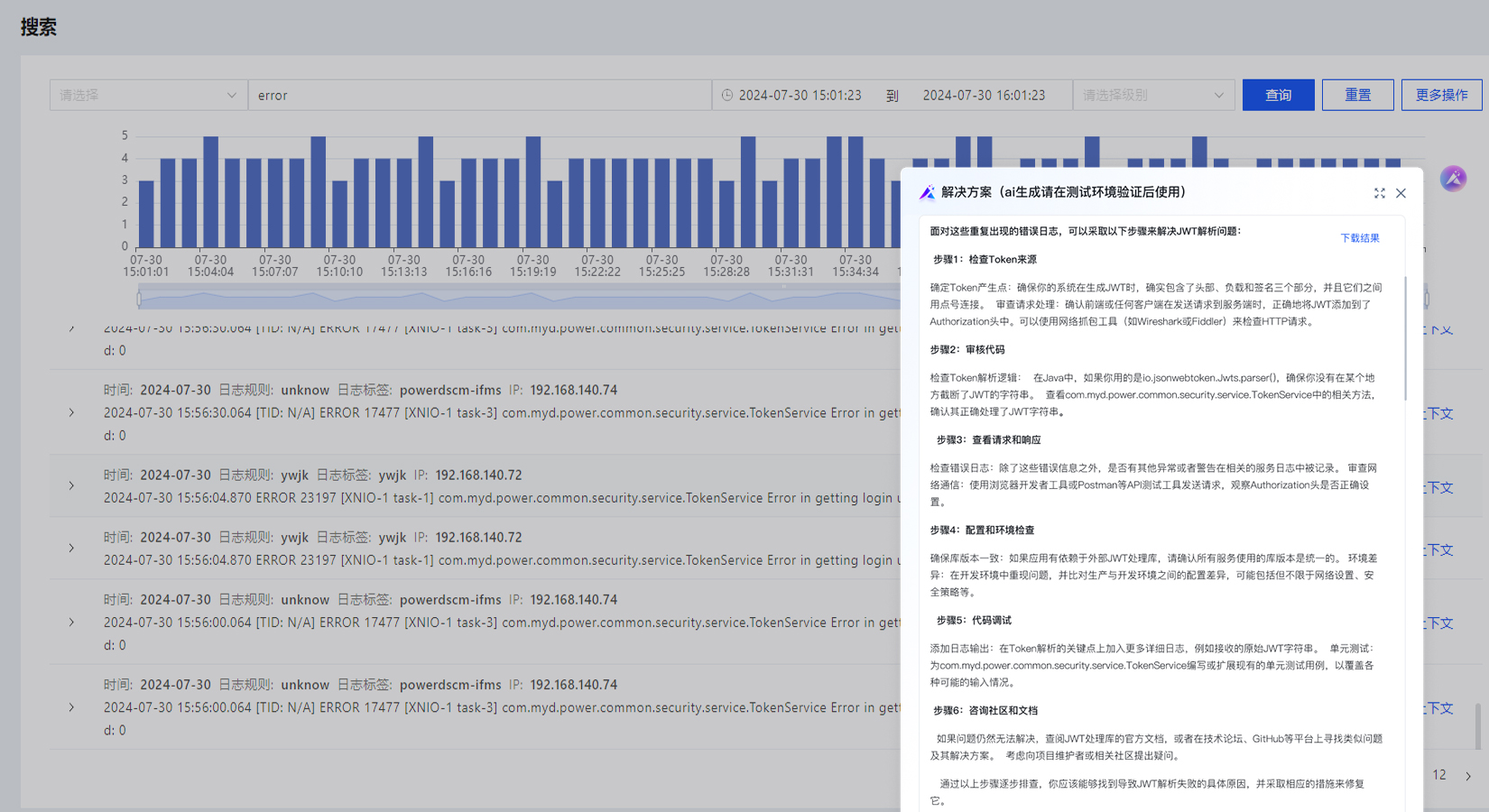Expand the solution panel to fullscreen
The width and height of the screenshot is (1489, 812).
(1379, 193)
